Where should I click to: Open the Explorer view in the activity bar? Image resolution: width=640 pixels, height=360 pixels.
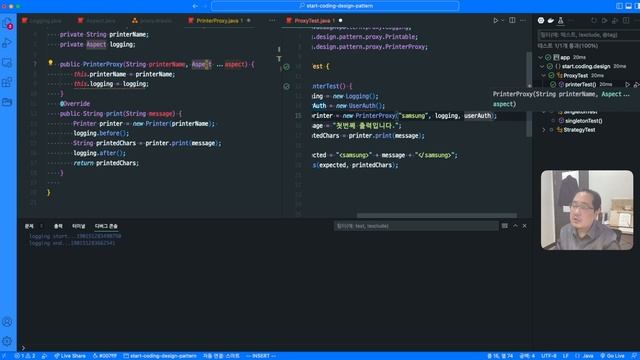(7, 23)
